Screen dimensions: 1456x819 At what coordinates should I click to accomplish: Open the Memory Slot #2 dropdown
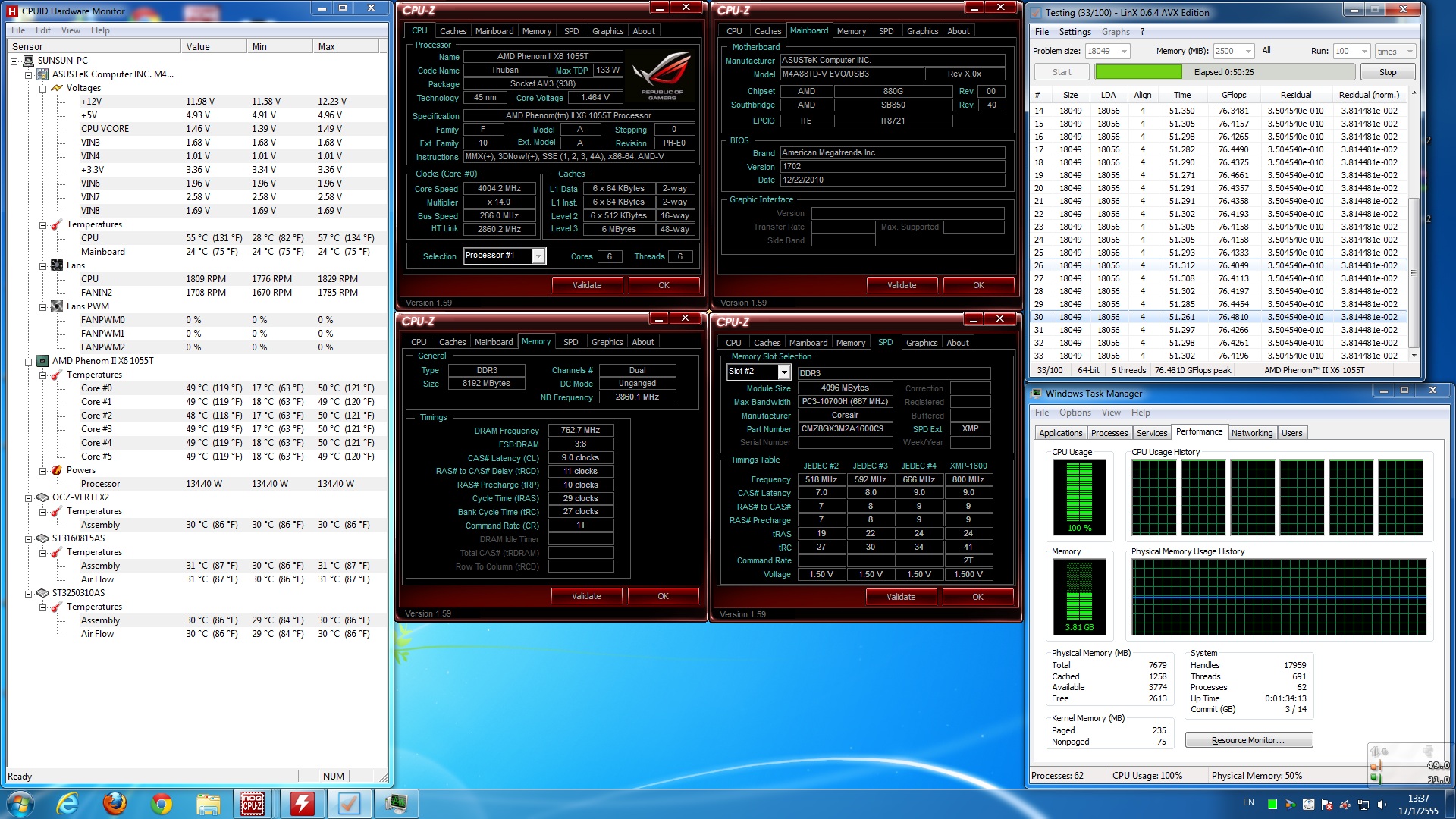(x=783, y=372)
